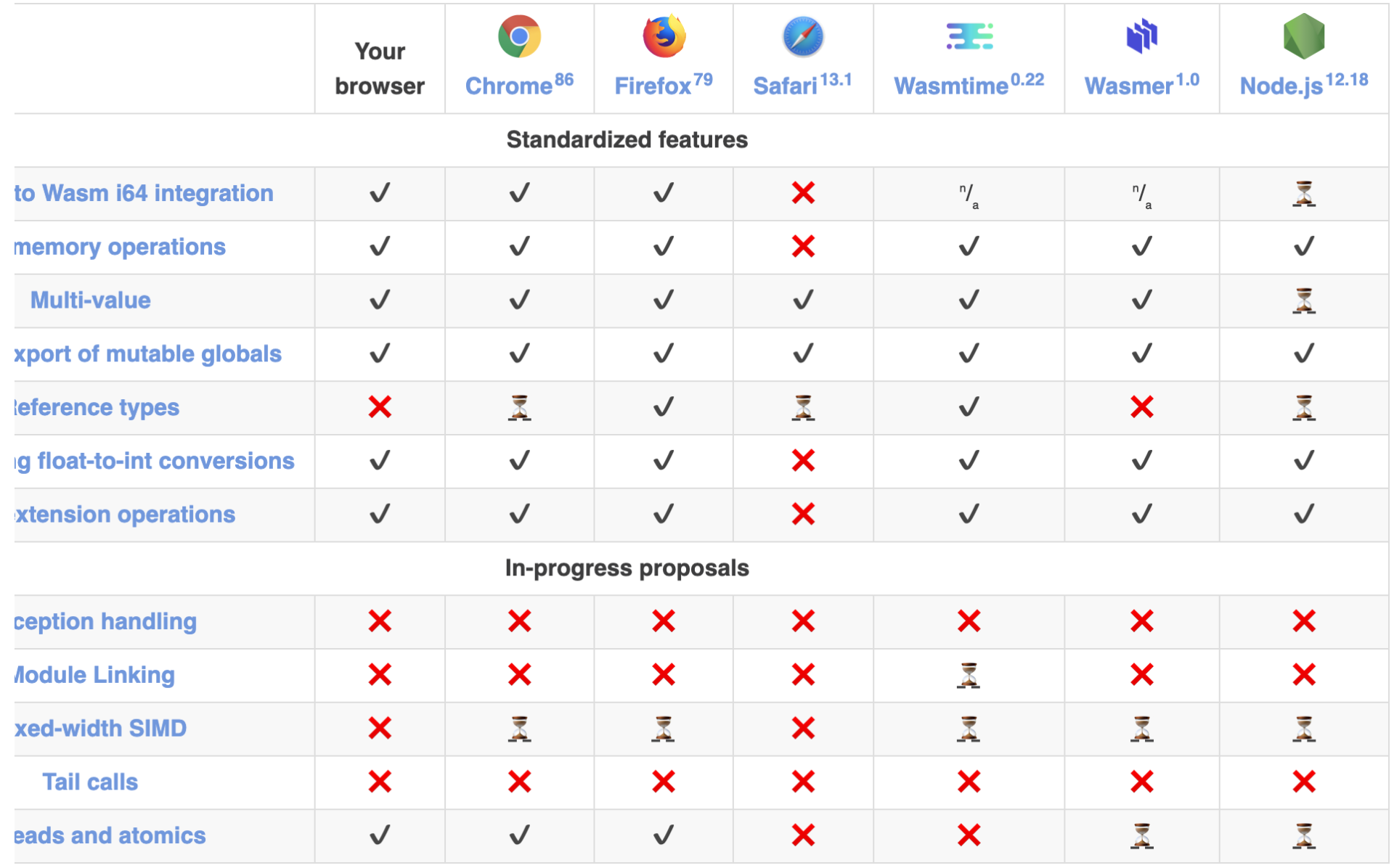
Task: Click Chrome hourglass in fixed-width SIMD row
Action: [519, 729]
